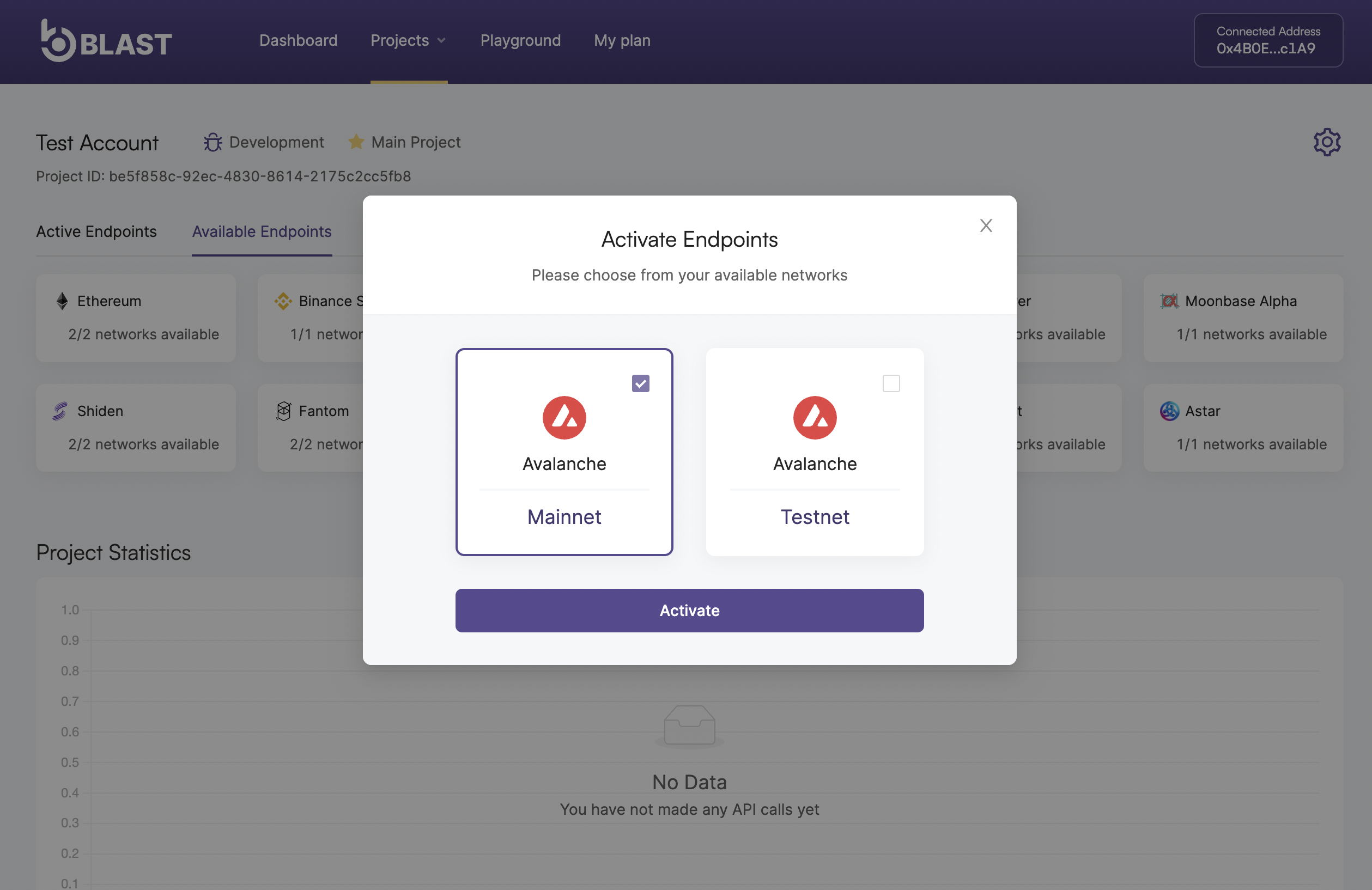Image resolution: width=1372 pixels, height=890 pixels.
Task: Click the Astar network icon
Action: point(1169,411)
